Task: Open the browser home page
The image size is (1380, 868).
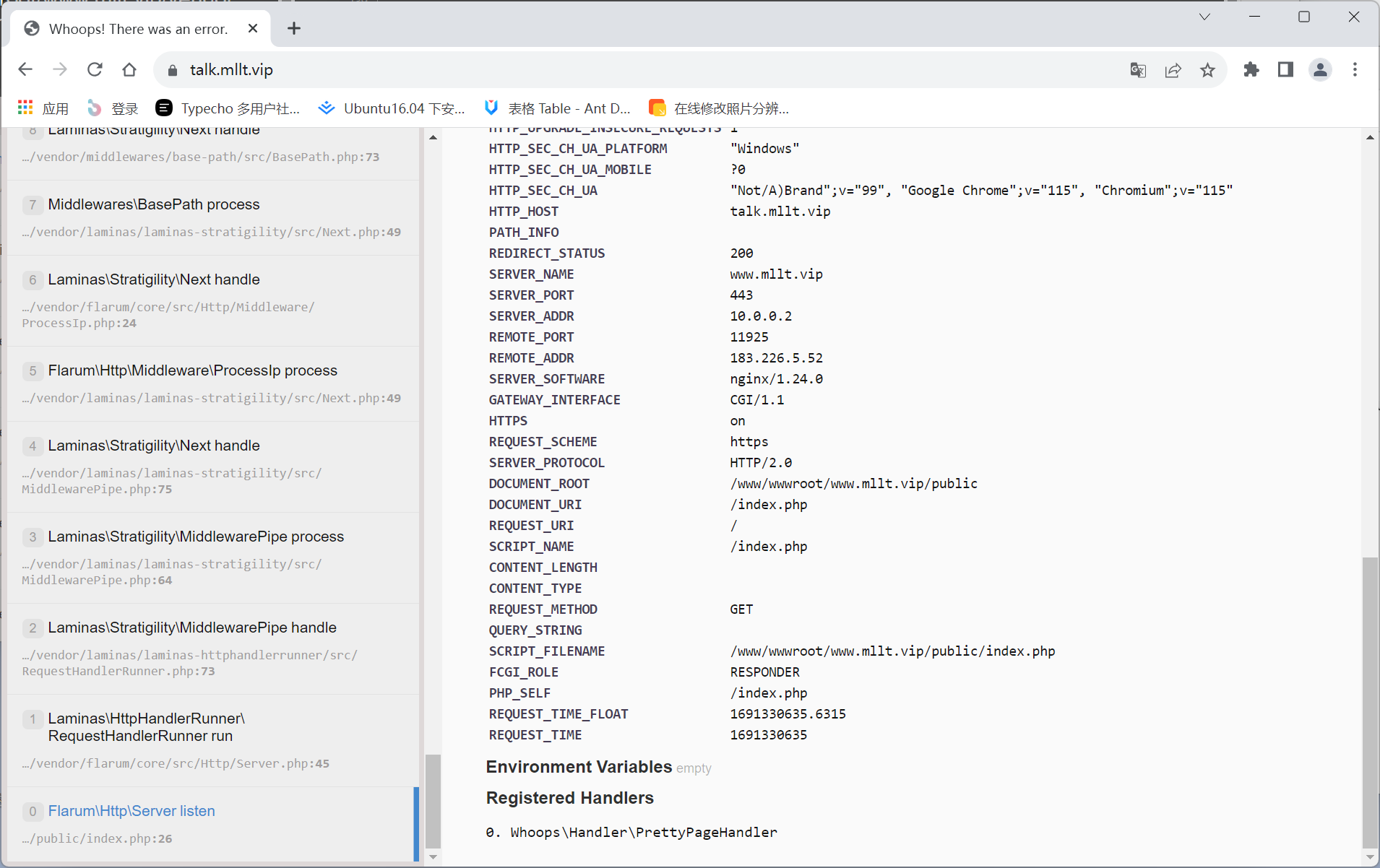Action: [x=129, y=69]
